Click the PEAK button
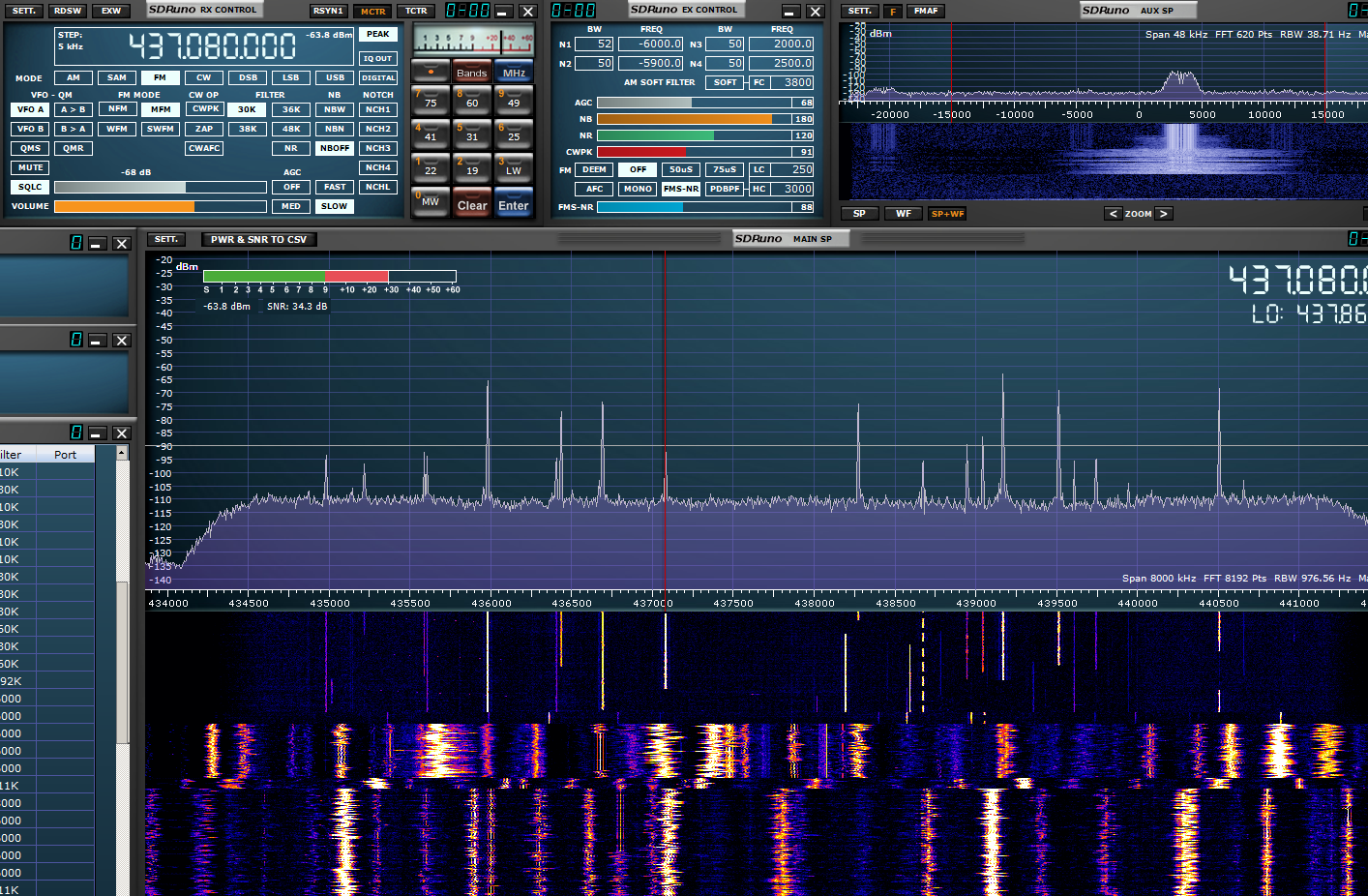 tap(378, 34)
